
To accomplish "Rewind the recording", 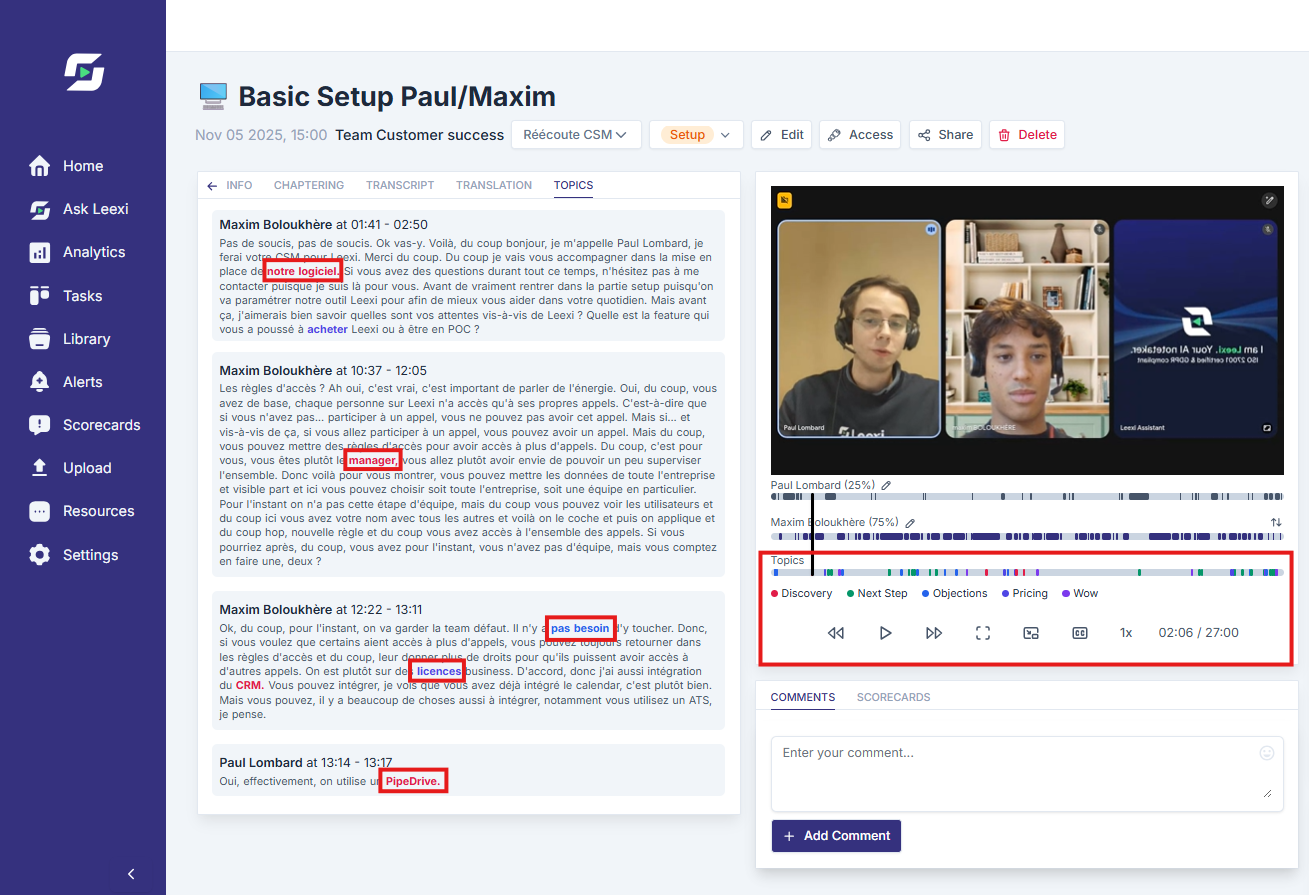I will [x=836, y=633].
